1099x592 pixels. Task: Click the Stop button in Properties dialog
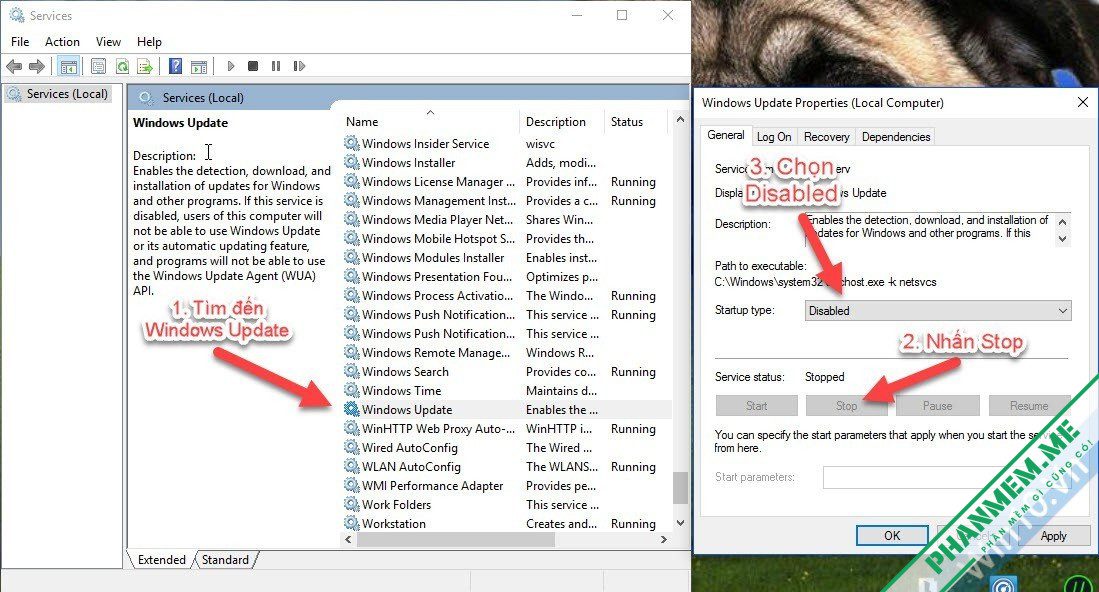click(x=846, y=406)
